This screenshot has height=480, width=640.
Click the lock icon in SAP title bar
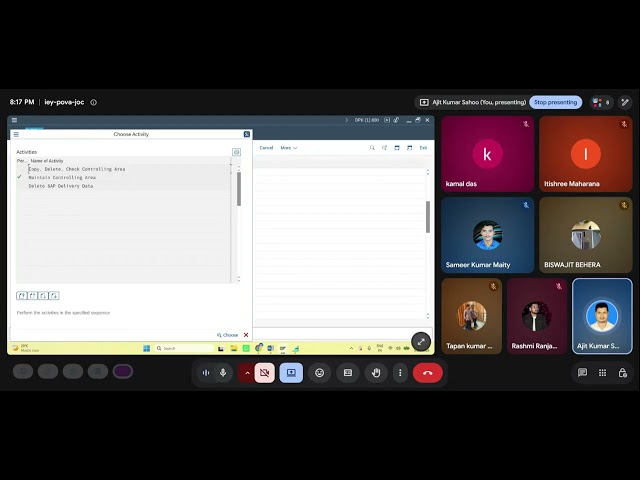396,120
